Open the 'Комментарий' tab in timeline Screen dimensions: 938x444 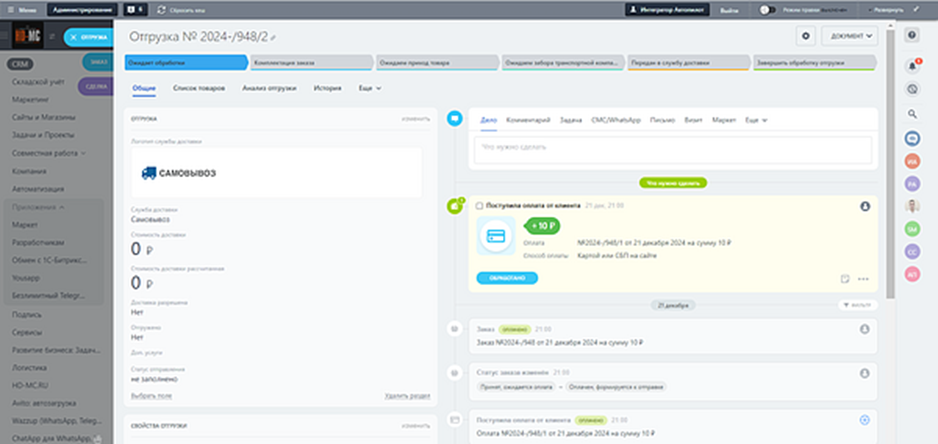click(x=529, y=119)
